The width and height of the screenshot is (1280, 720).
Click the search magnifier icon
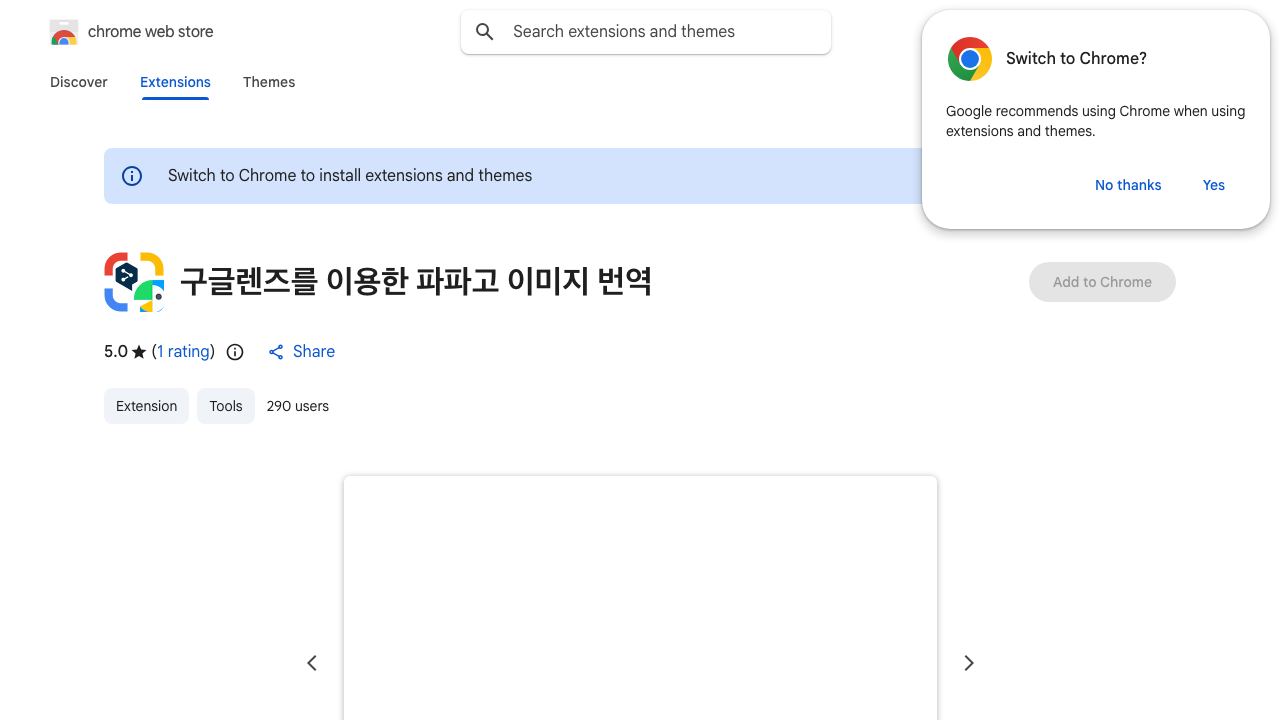tap(485, 32)
